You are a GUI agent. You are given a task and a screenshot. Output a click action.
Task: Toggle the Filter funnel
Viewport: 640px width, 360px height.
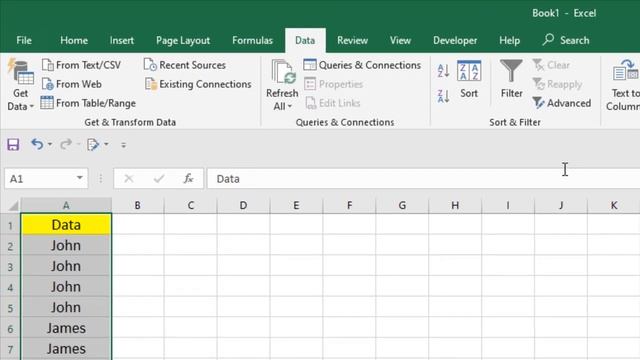click(511, 79)
